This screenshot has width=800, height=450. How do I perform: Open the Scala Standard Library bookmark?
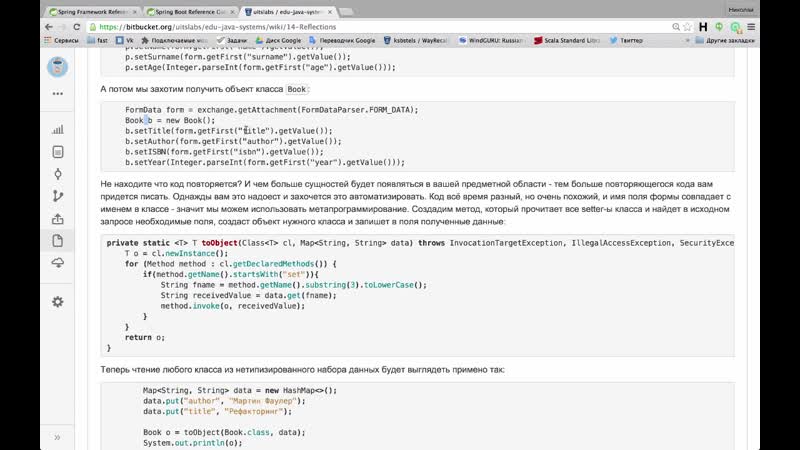pos(566,40)
